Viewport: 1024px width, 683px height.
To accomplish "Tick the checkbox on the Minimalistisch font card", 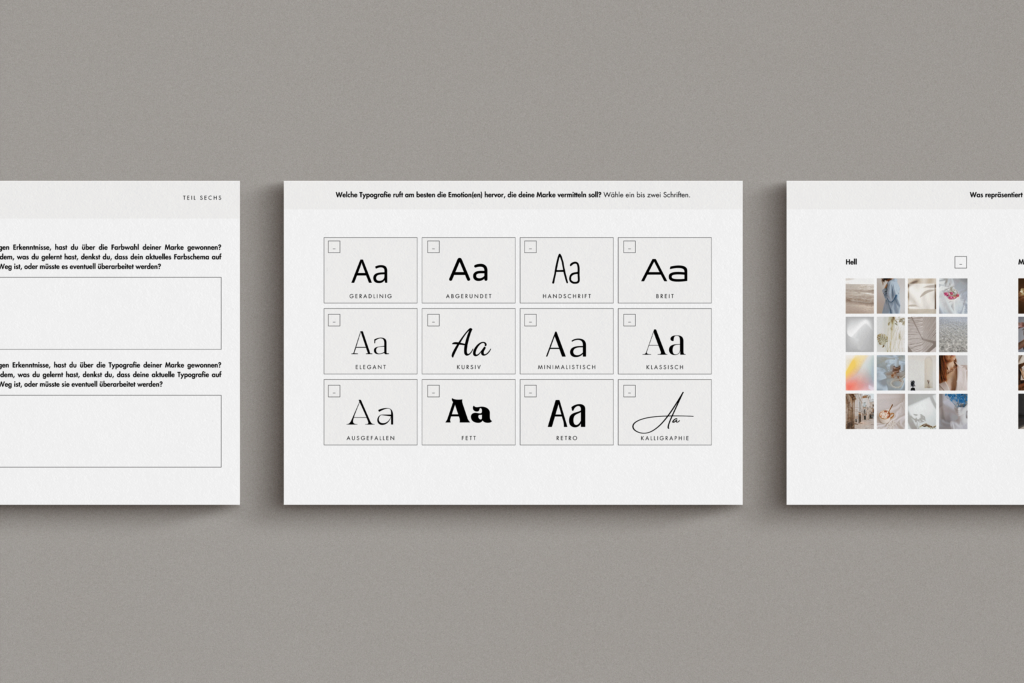I will pos(530,320).
